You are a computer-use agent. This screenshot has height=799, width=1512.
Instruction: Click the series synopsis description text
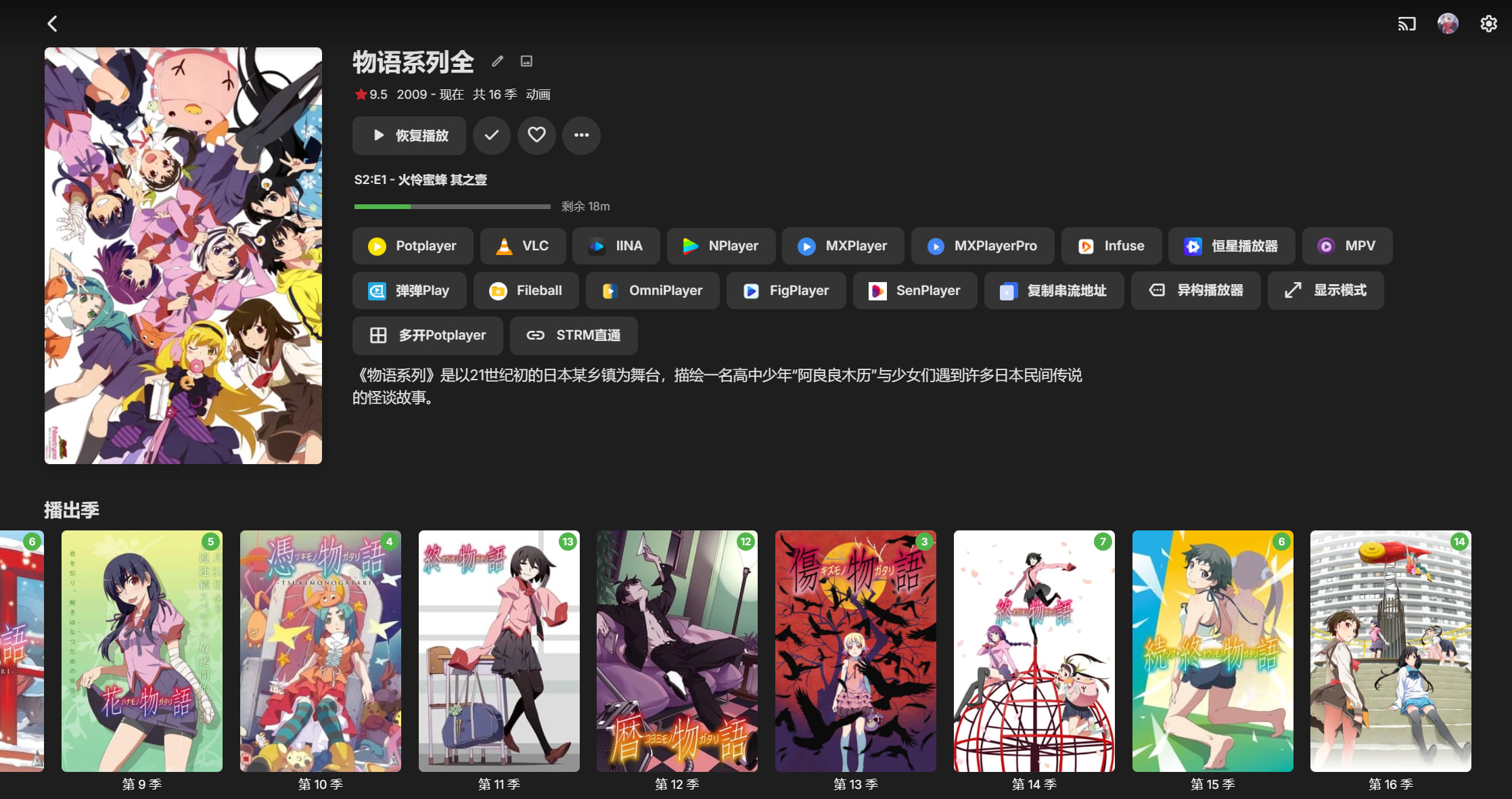click(717, 386)
